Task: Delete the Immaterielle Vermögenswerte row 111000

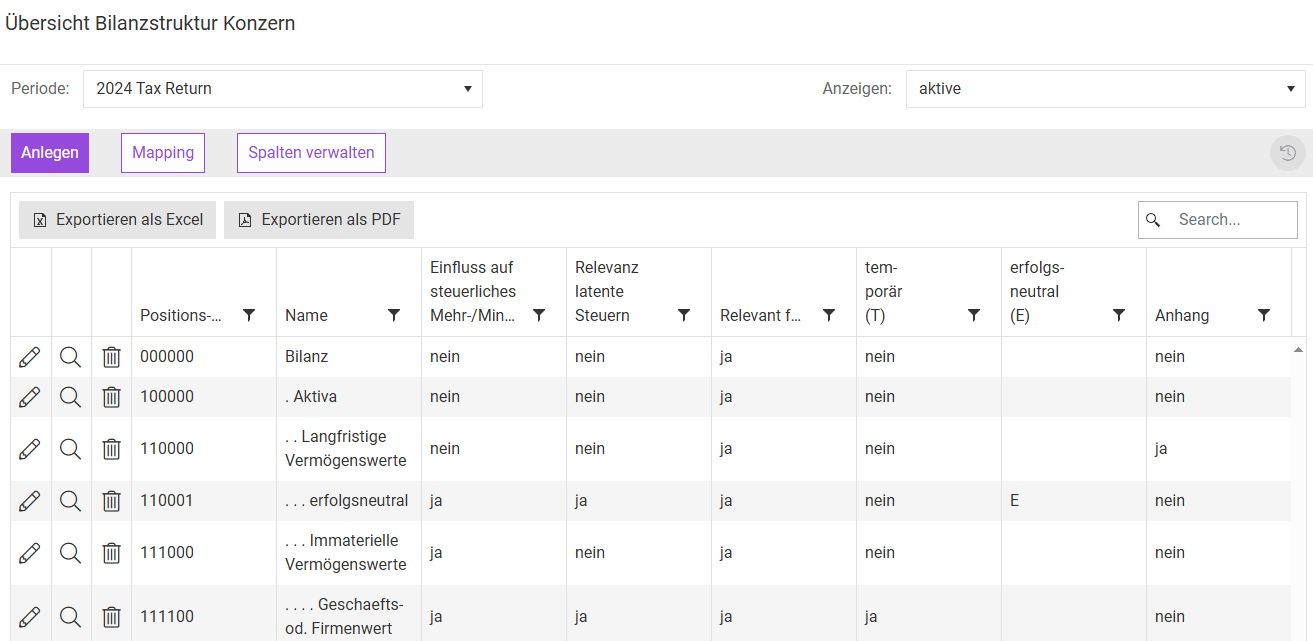Action: tap(112, 553)
